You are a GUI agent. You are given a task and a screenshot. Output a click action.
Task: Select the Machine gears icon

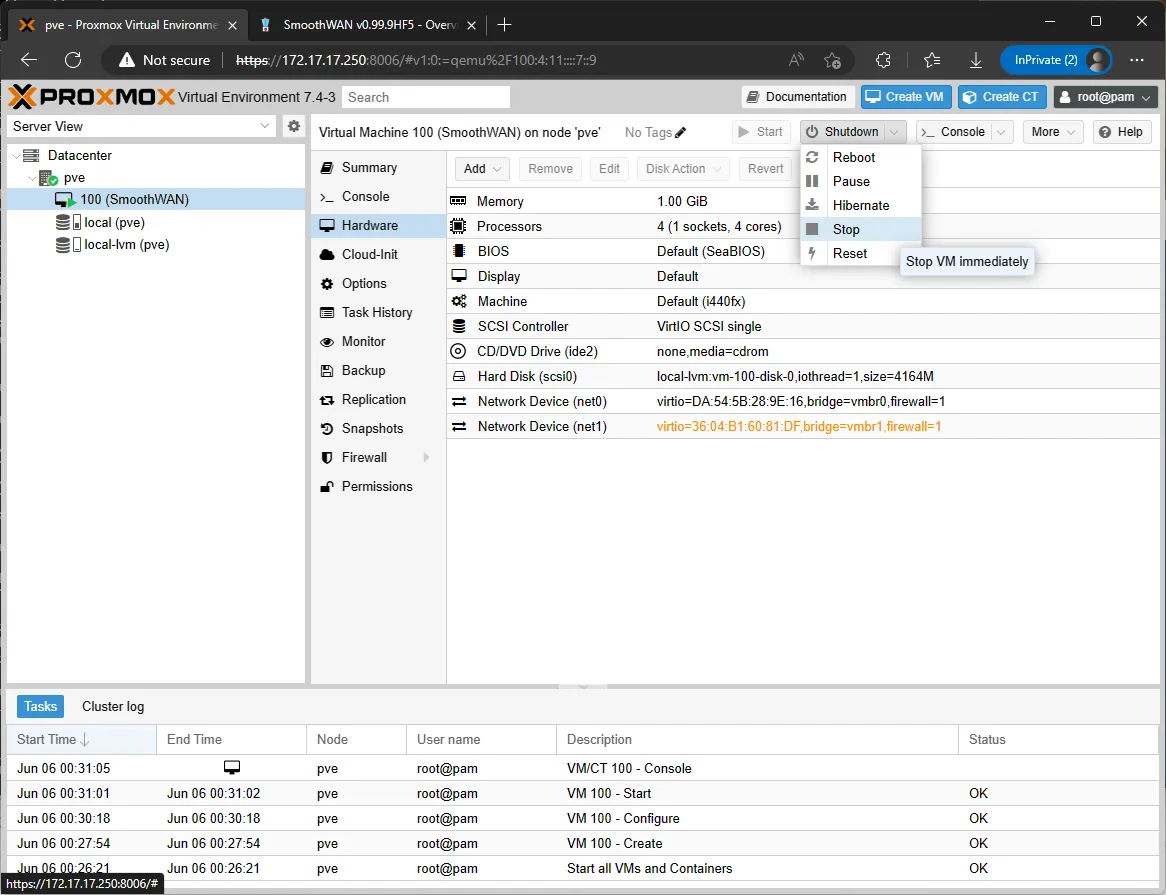point(459,301)
